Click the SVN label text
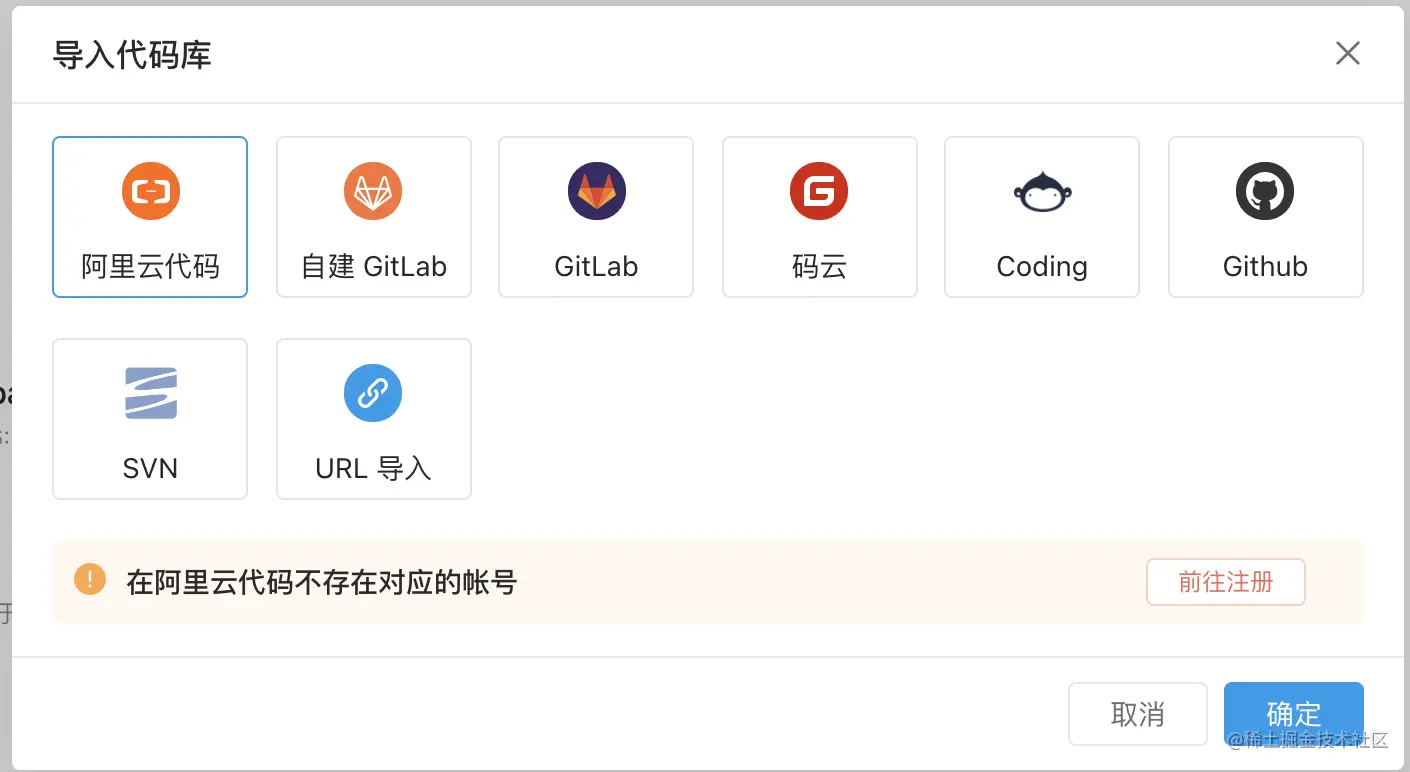 click(x=150, y=469)
